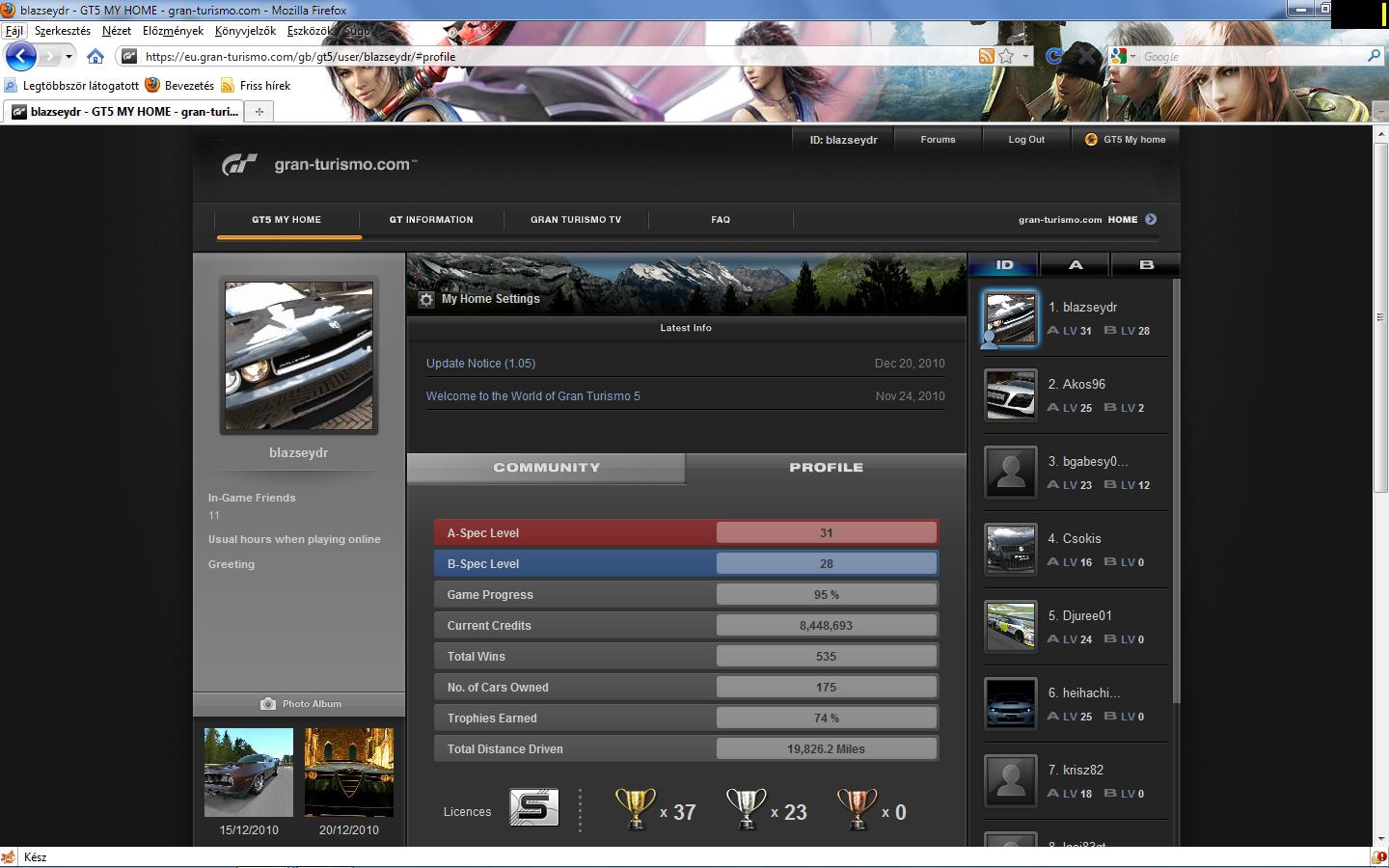Click the friends list scrollbar
The width and height of the screenshot is (1389, 868).
coord(1176,492)
